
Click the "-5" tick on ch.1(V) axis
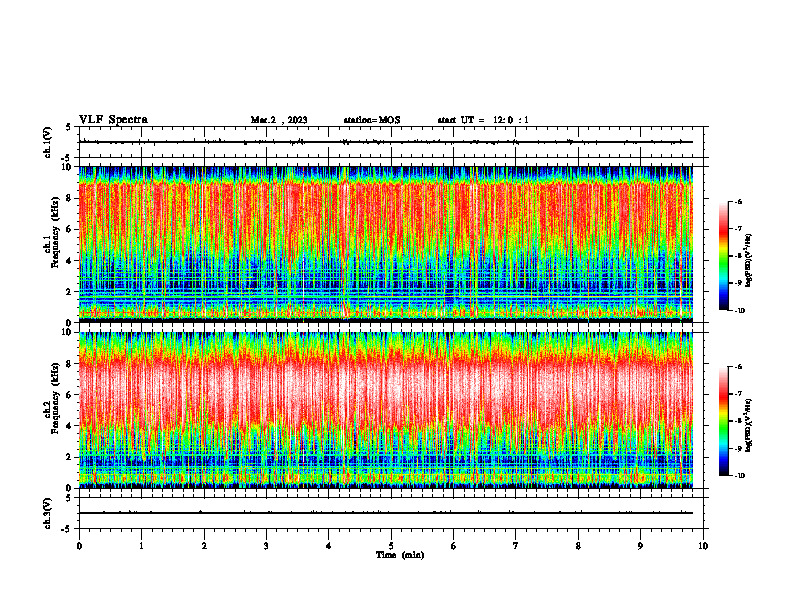tap(67, 158)
